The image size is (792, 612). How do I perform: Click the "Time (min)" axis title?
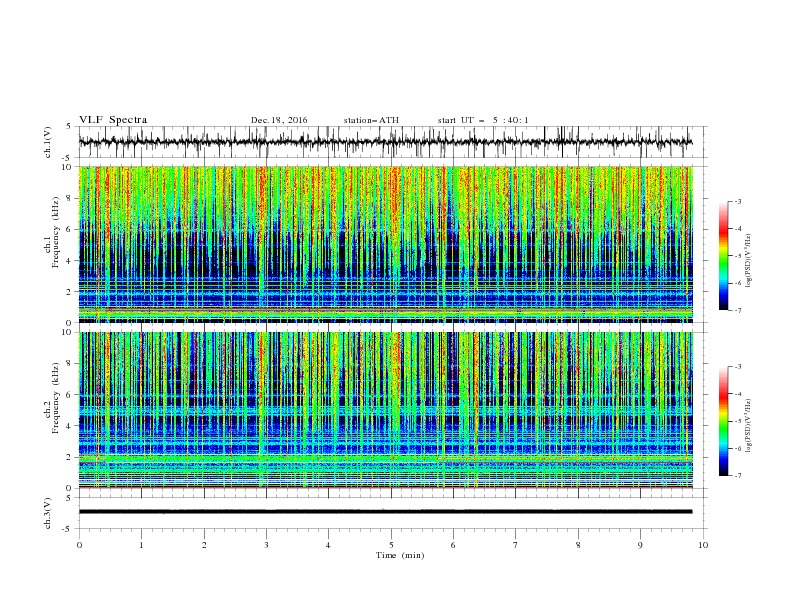[x=400, y=555]
